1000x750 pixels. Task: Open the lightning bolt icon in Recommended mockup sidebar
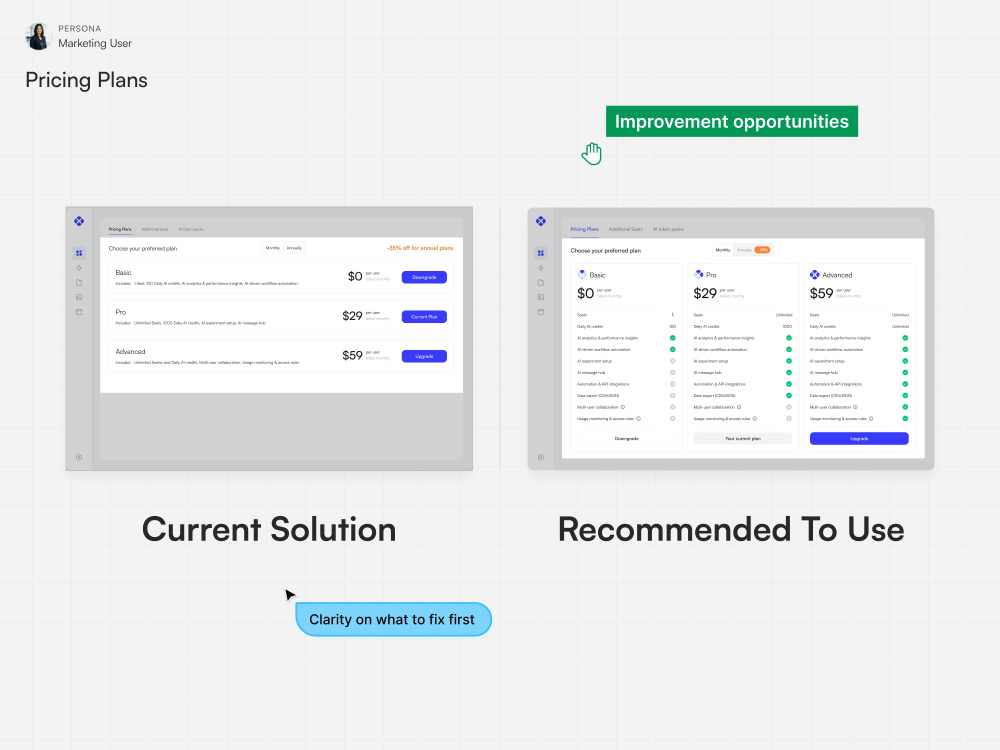[x=541, y=268]
